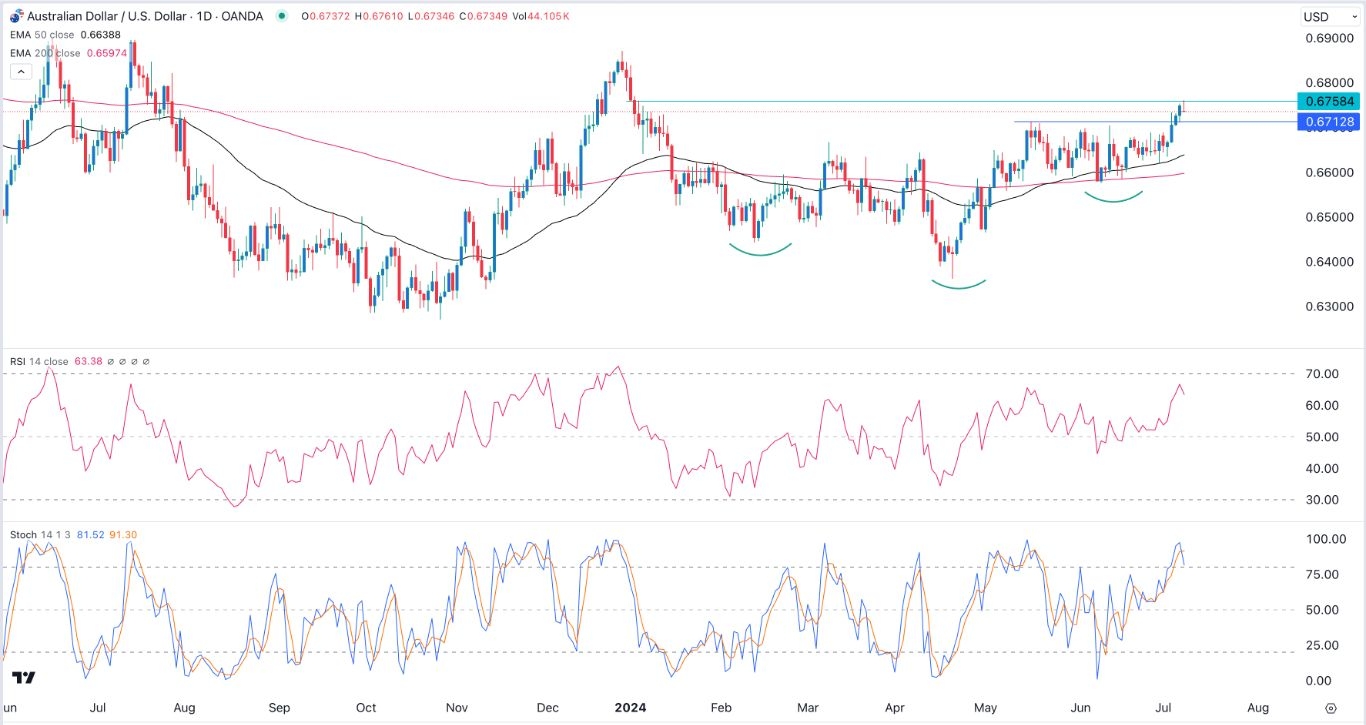Open the chart settings gear icon

pyautogui.click(x=1330, y=708)
